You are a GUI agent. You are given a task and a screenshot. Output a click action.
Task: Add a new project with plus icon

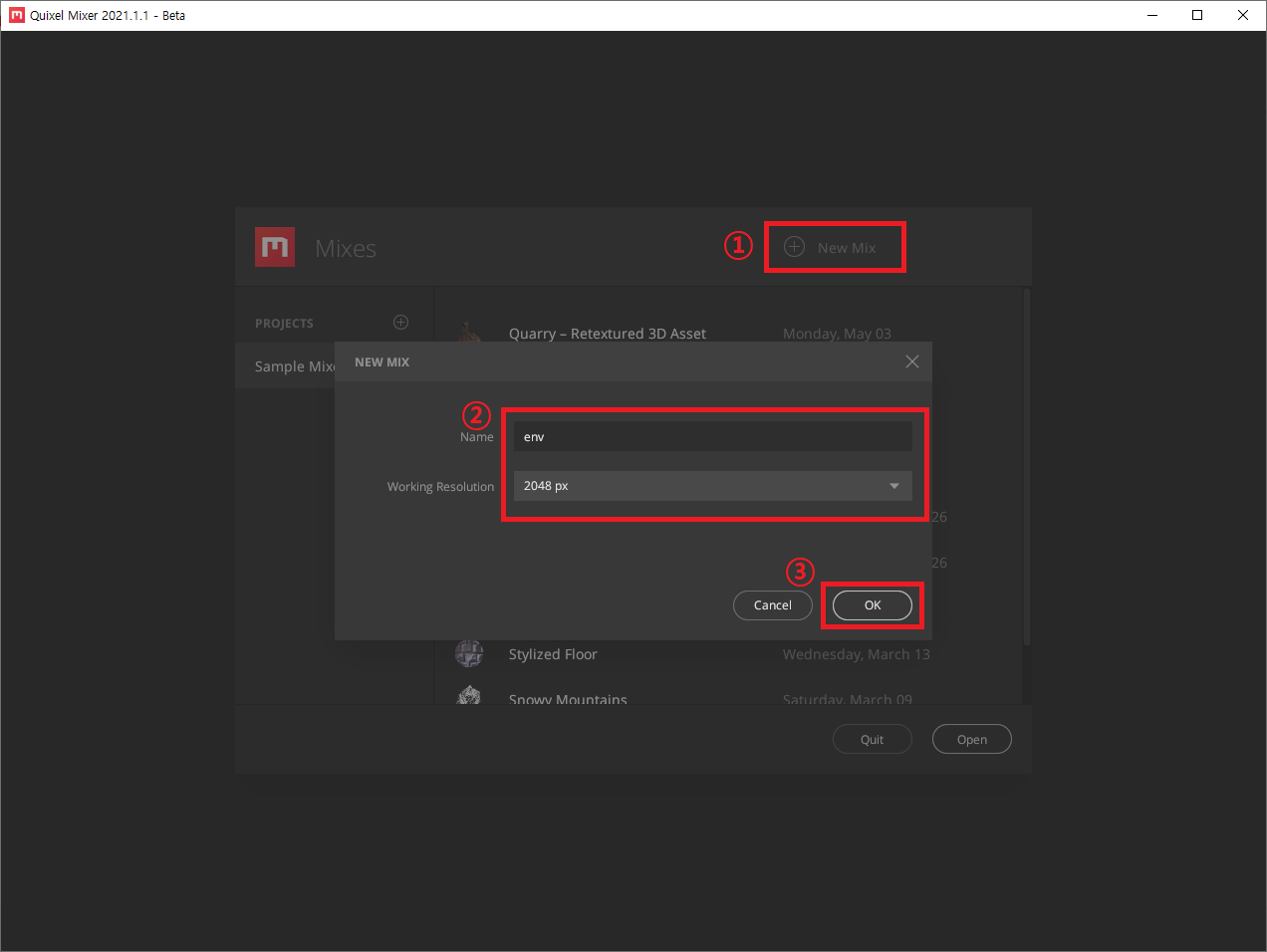coord(400,323)
